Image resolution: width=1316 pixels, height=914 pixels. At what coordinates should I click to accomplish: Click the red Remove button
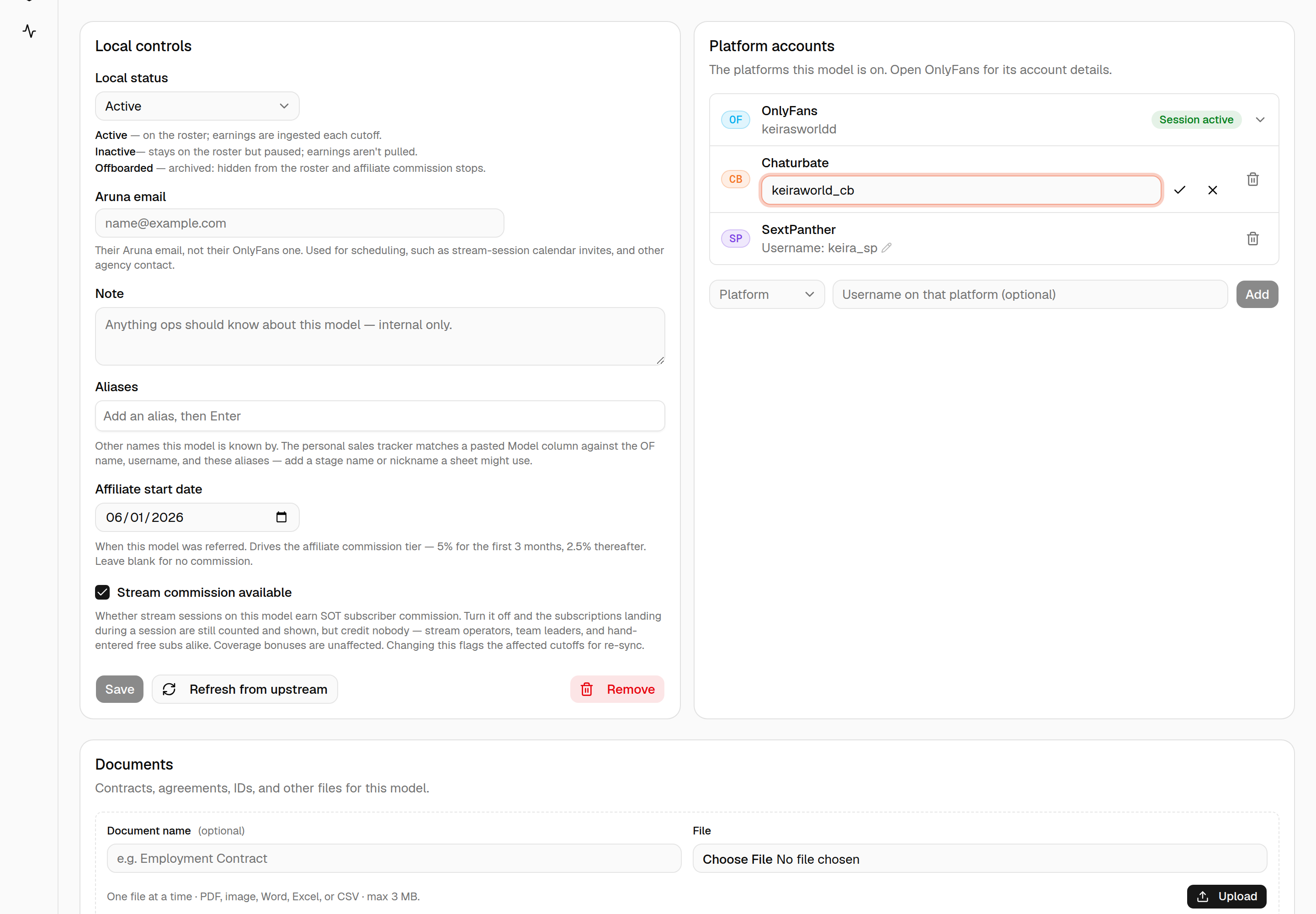(x=617, y=689)
